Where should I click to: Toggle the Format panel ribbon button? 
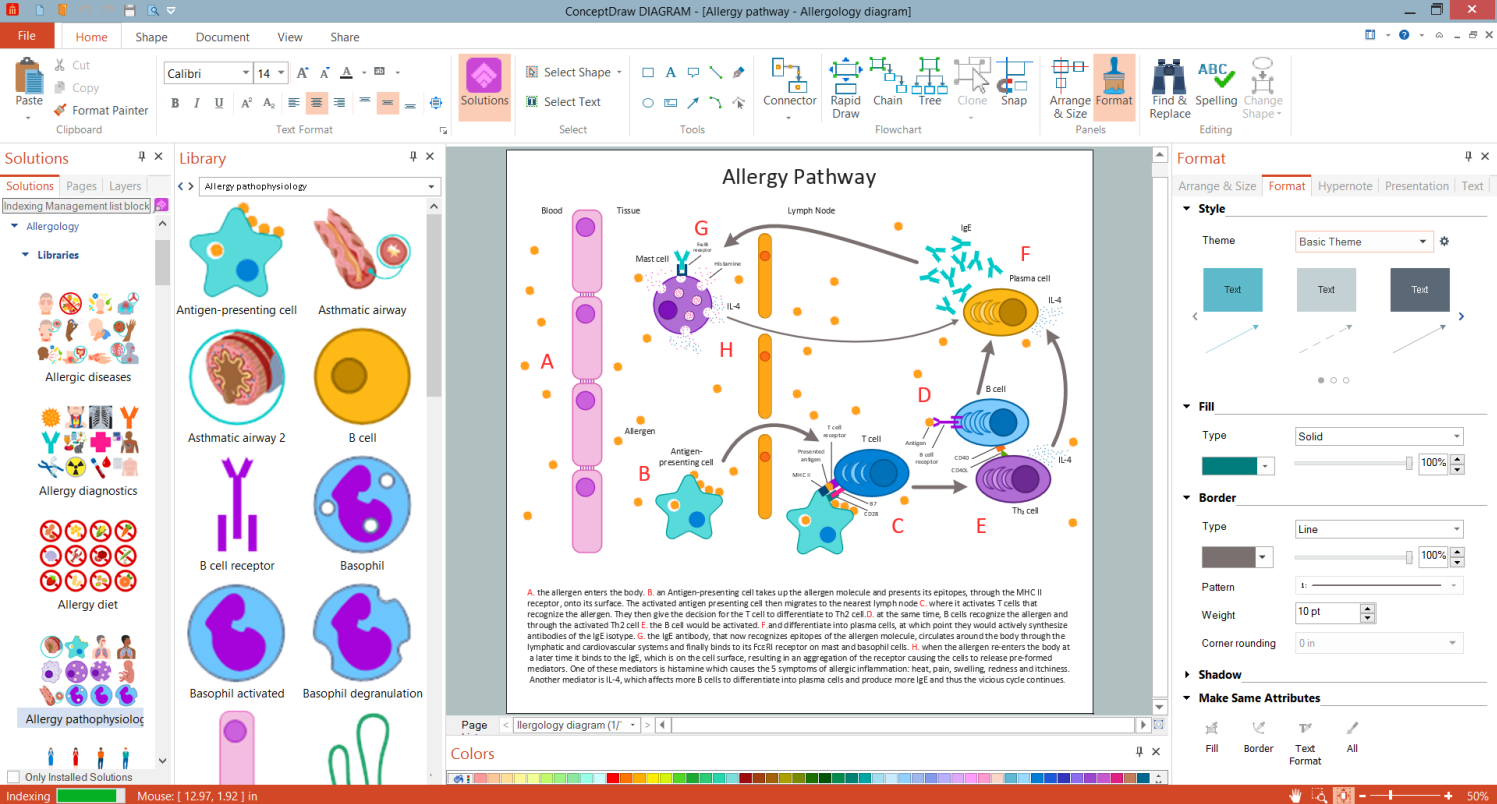pos(1114,86)
